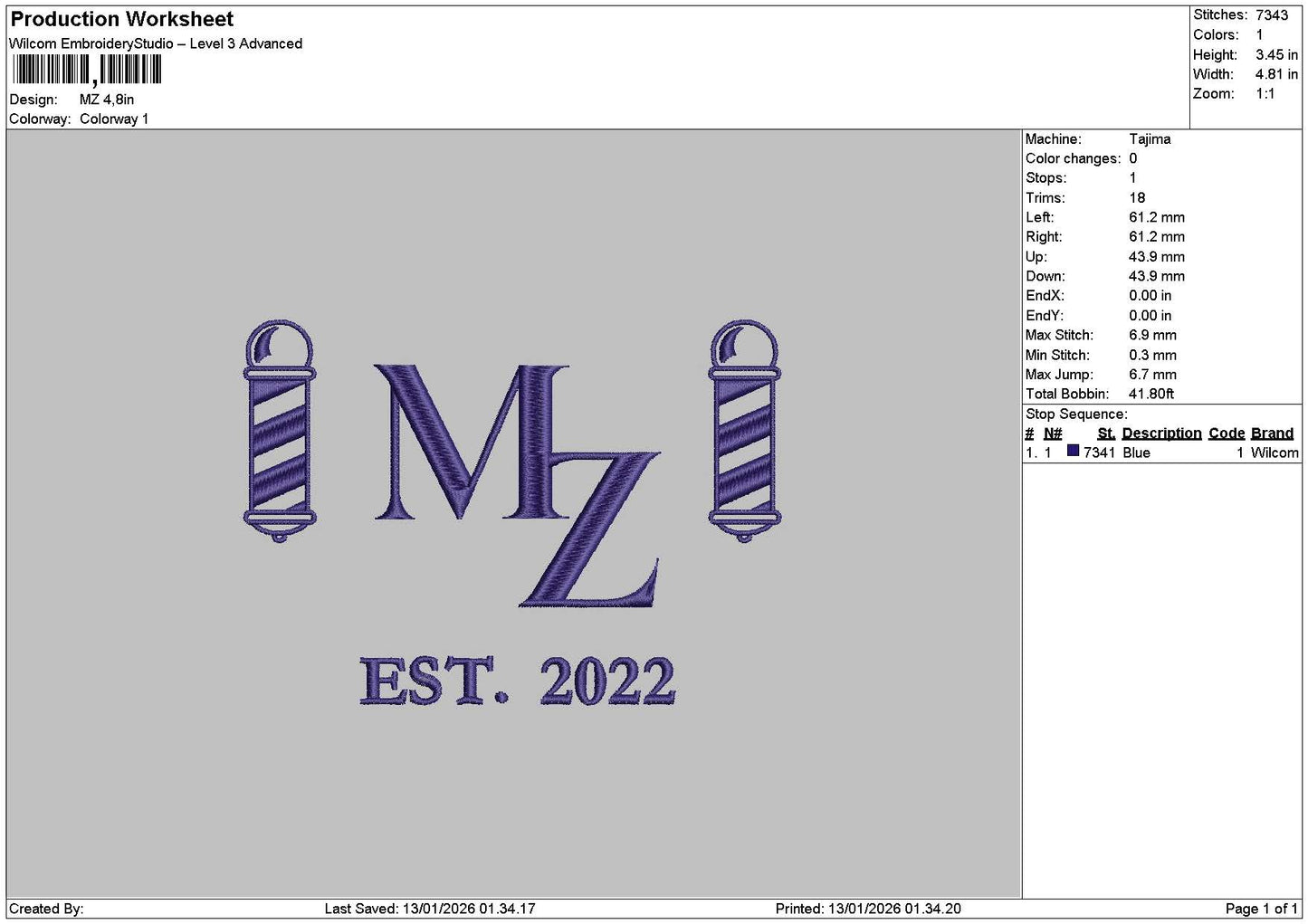Click the Created By label
The height and width of the screenshot is (924, 1308).
pyautogui.click(x=46, y=909)
